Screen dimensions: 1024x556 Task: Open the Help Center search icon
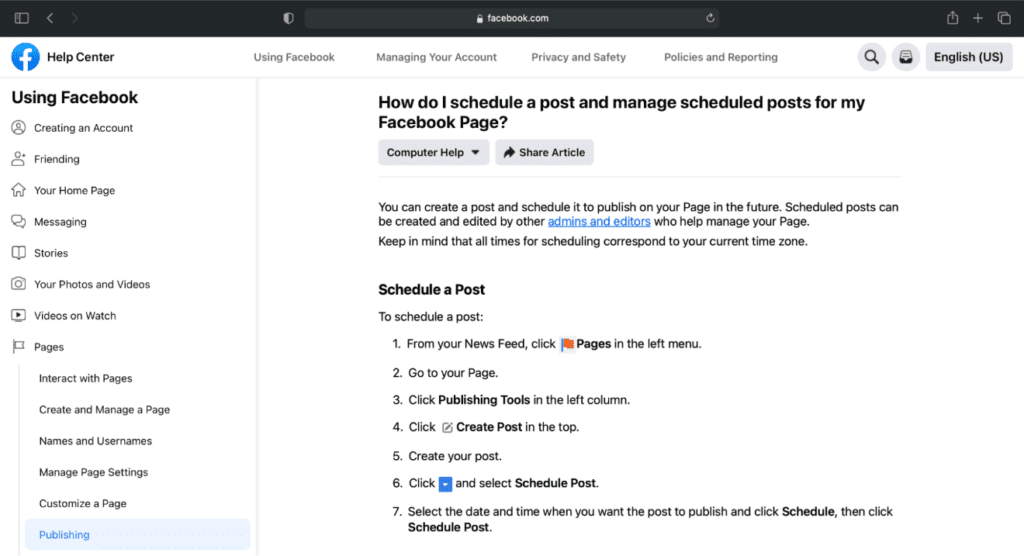pos(871,57)
